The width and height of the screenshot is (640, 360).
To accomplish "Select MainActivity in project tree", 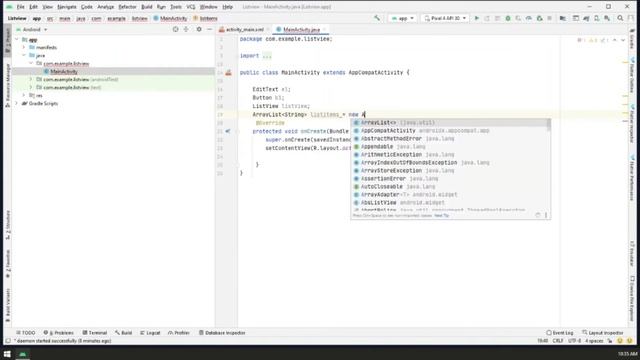I will (x=64, y=71).
